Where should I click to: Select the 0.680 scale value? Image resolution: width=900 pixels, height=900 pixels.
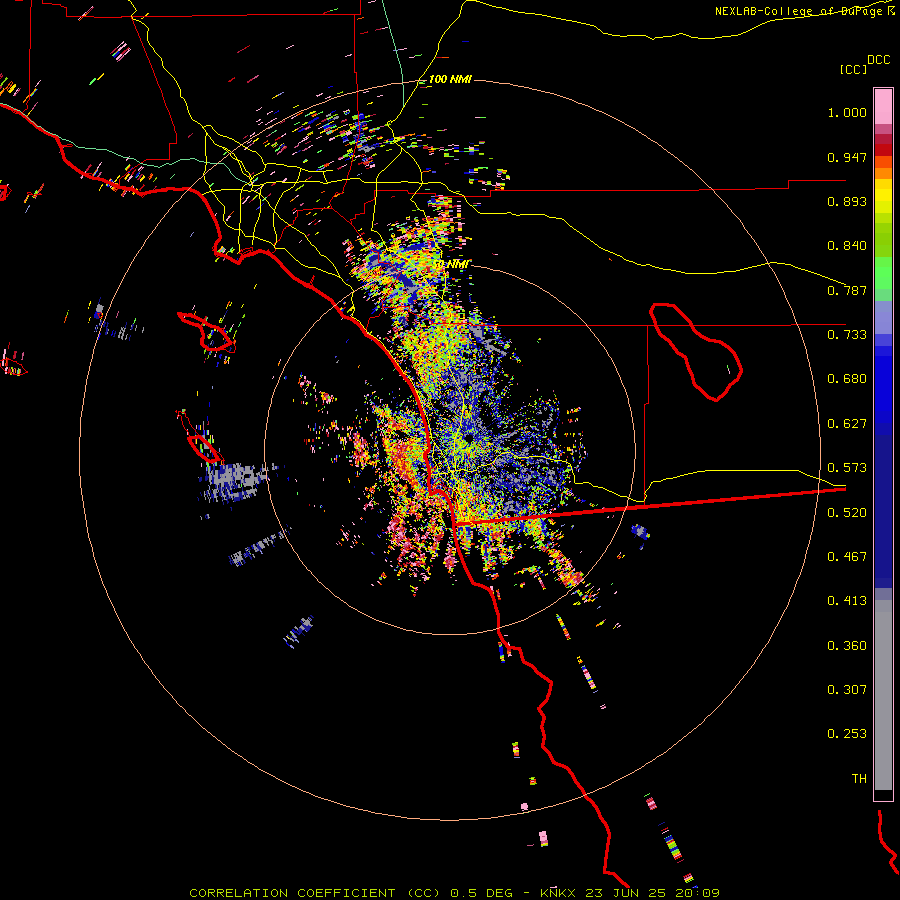click(x=847, y=379)
